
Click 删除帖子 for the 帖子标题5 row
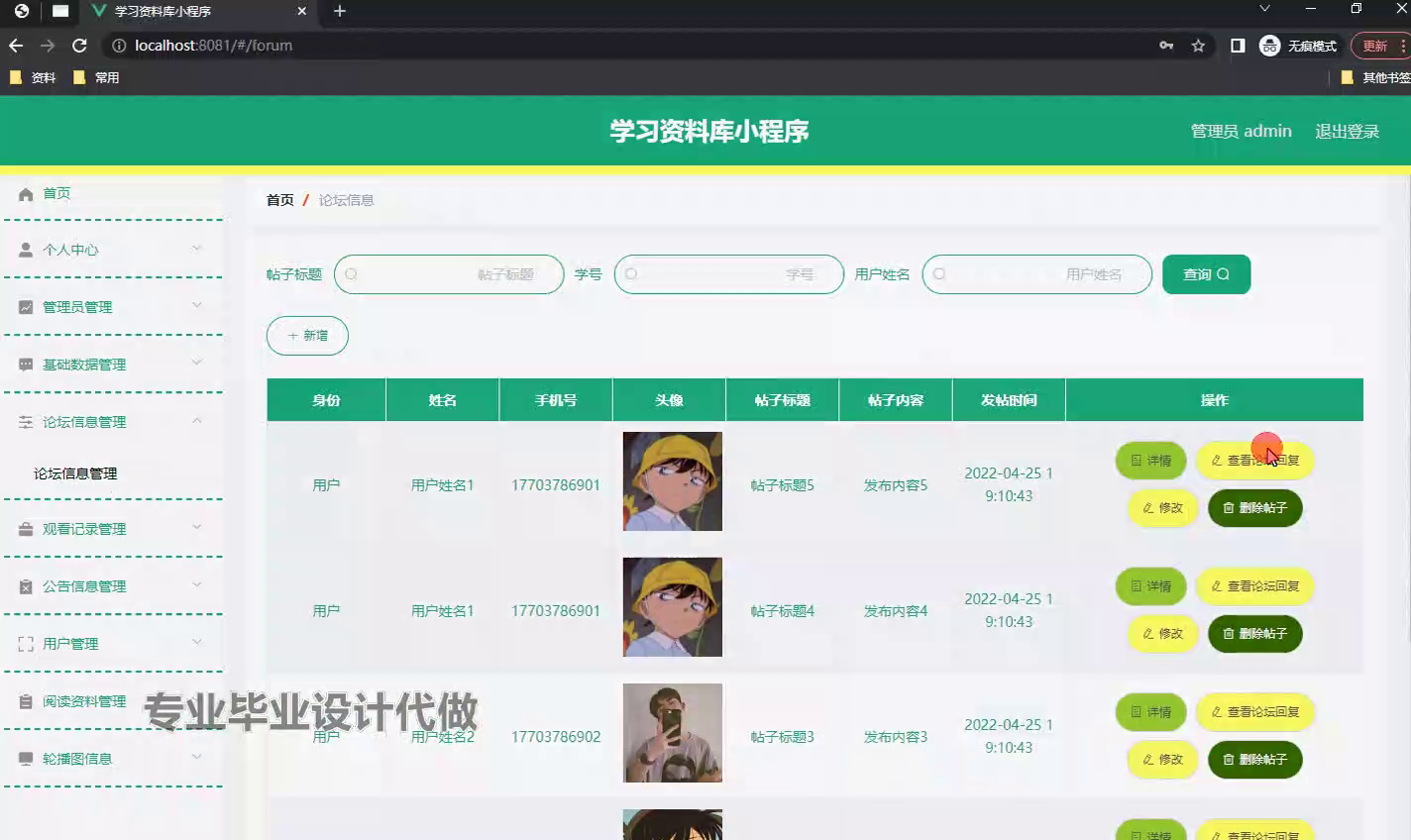(1255, 508)
